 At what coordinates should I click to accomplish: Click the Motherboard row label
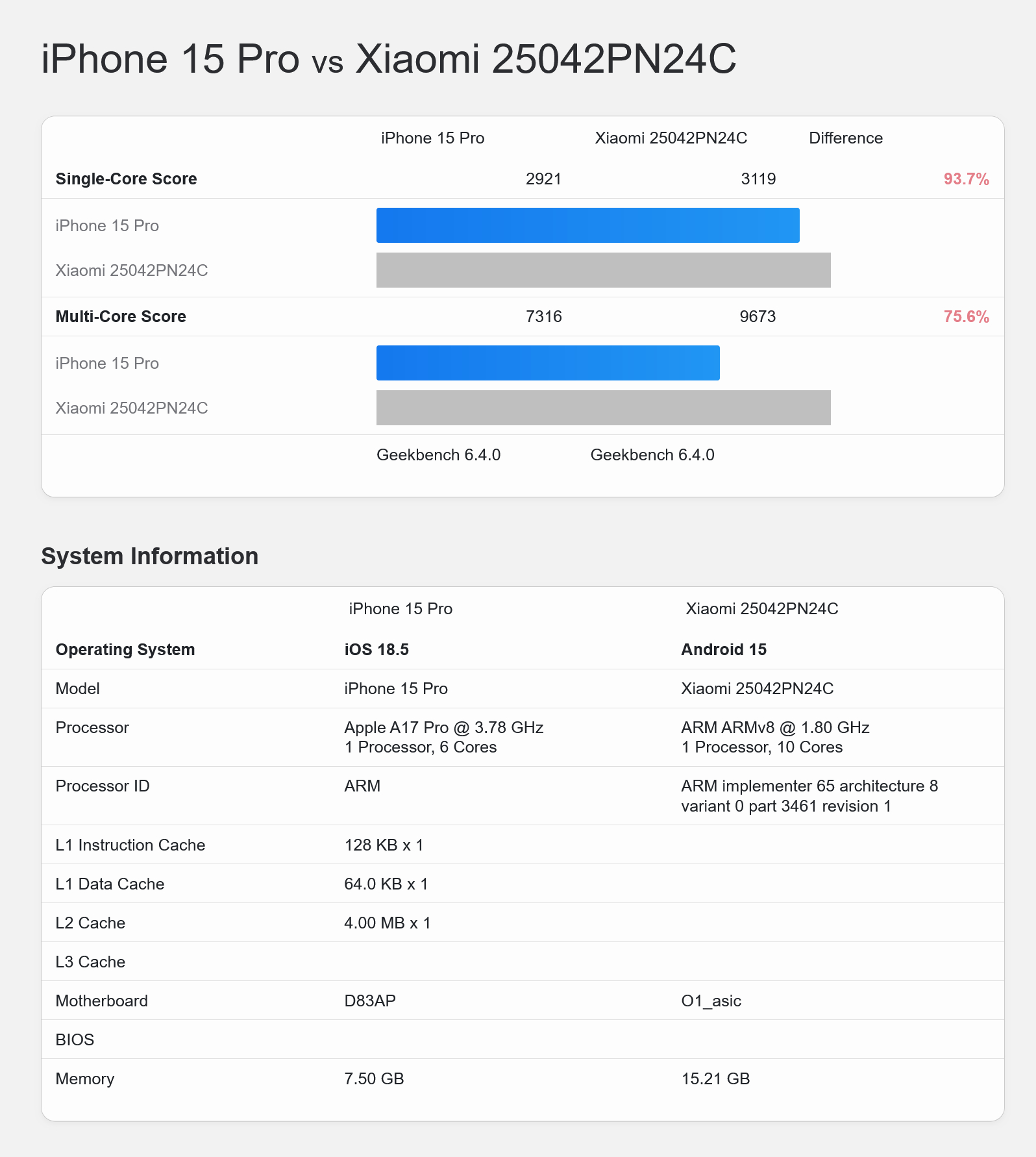101,1001
